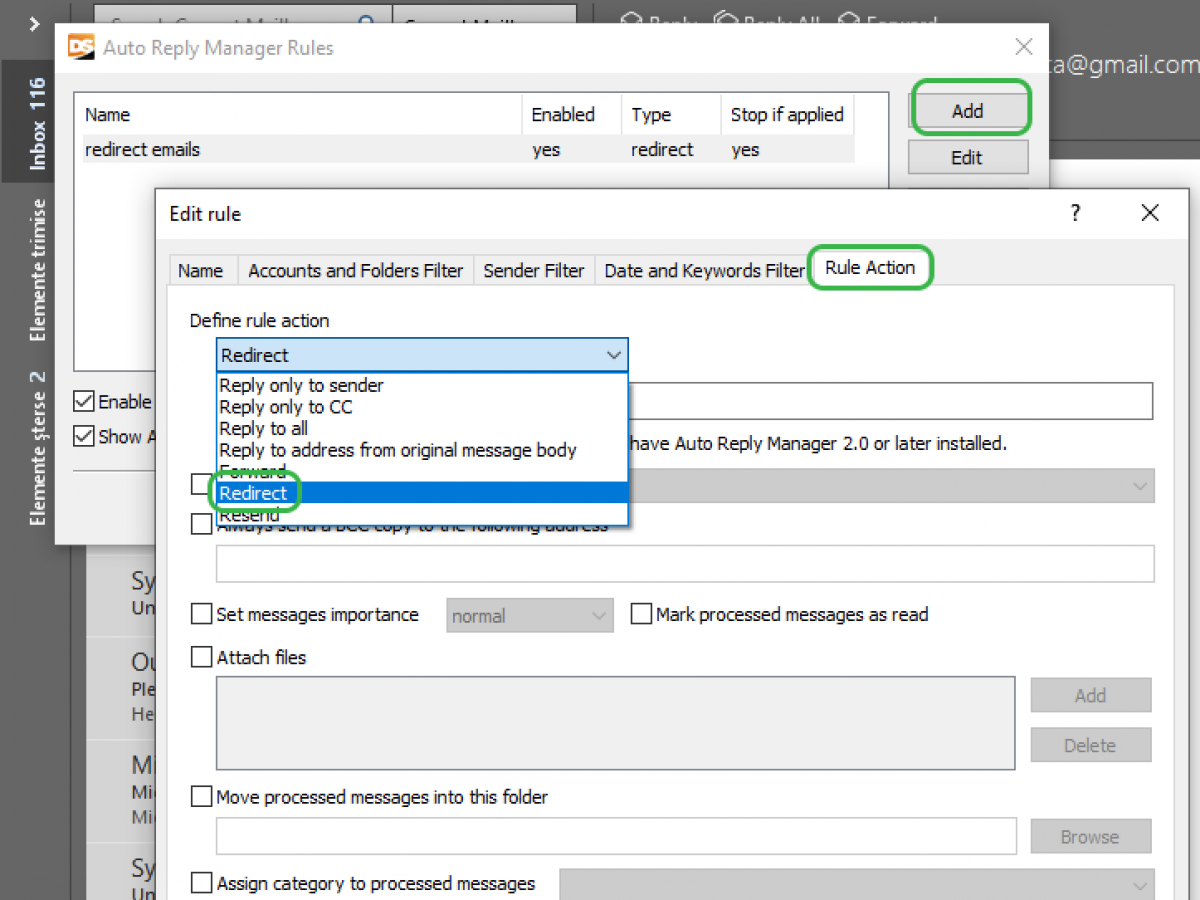Enable Move processed messages into this folder

[201, 796]
